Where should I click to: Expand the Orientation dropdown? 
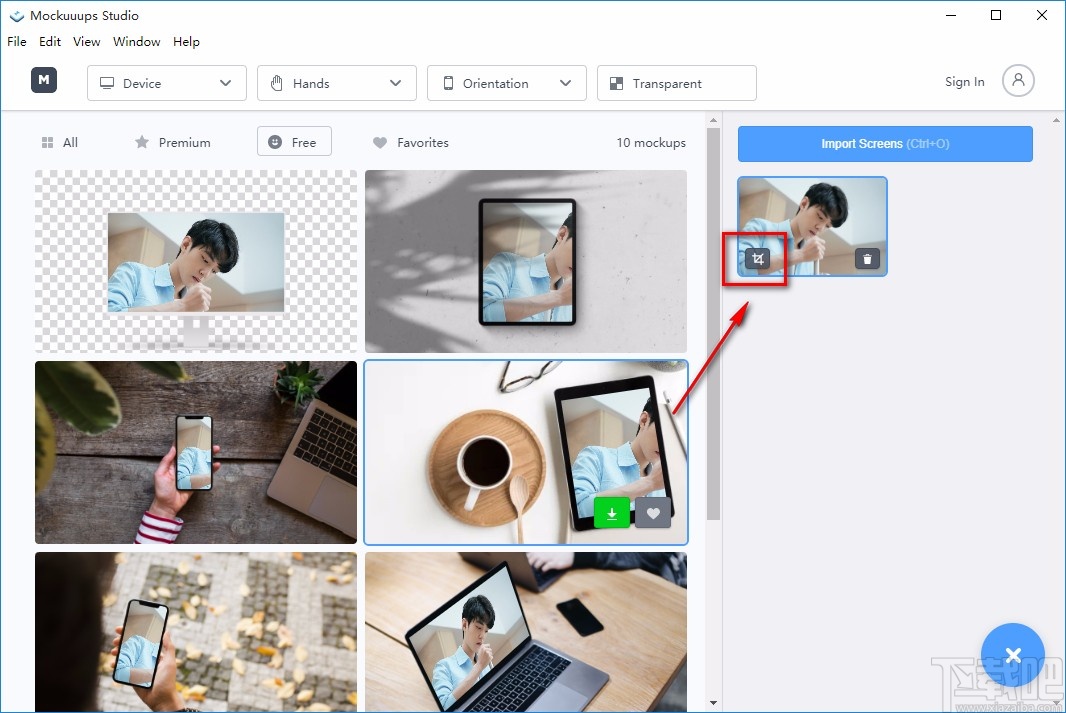pos(506,83)
